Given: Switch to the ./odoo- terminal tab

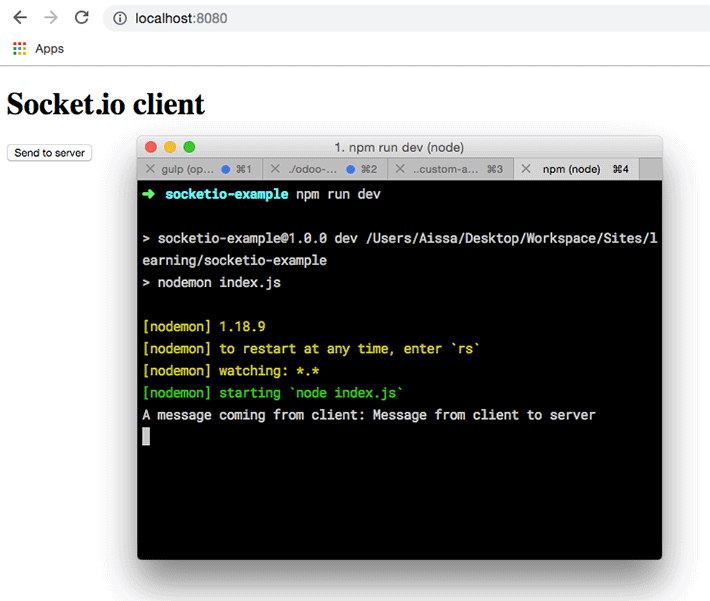Looking at the screenshot, I should tap(325, 169).
